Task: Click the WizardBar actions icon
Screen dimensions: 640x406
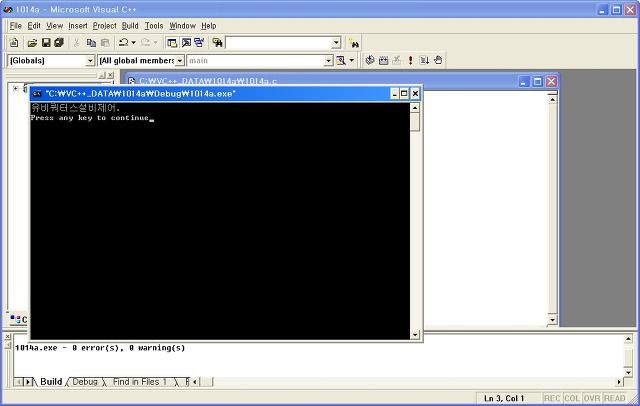Action: pyautogui.click(x=341, y=61)
